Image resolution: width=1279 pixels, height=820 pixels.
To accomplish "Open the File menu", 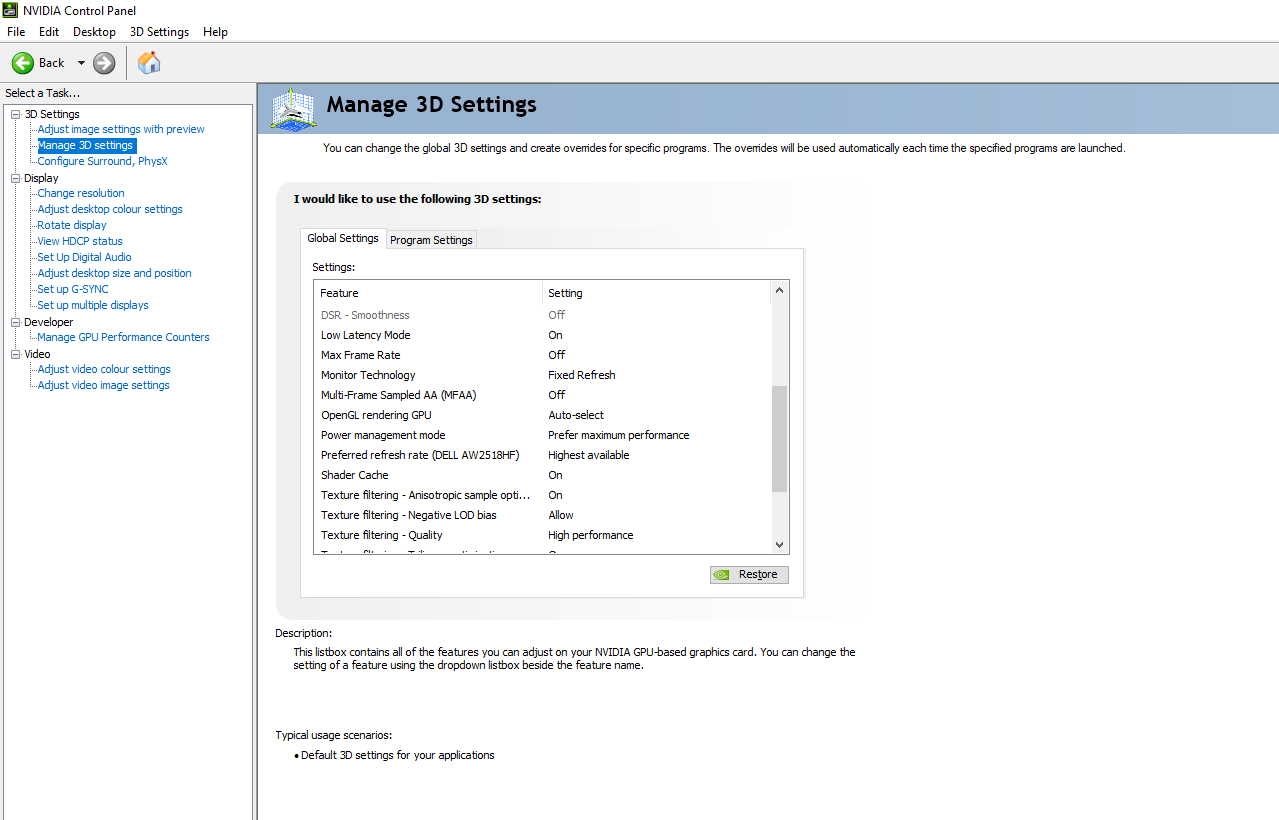I will point(16,32).
